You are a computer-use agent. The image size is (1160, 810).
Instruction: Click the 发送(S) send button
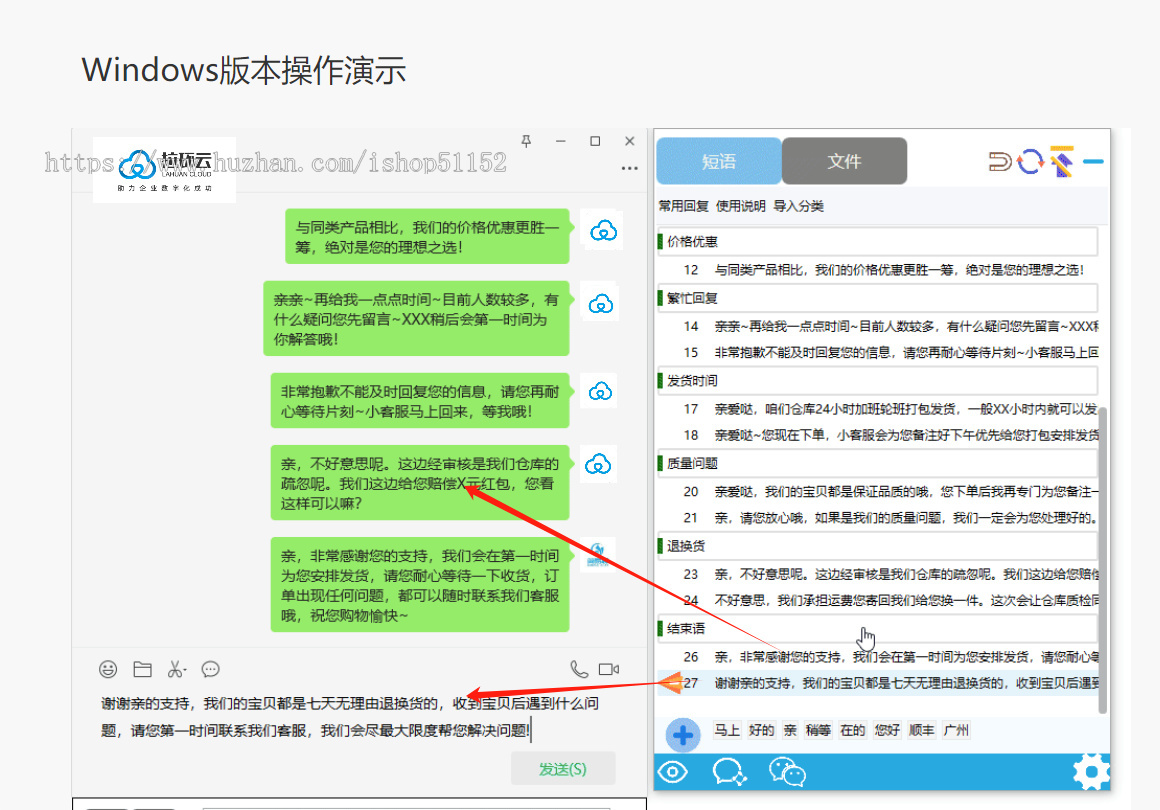[563, 769]
